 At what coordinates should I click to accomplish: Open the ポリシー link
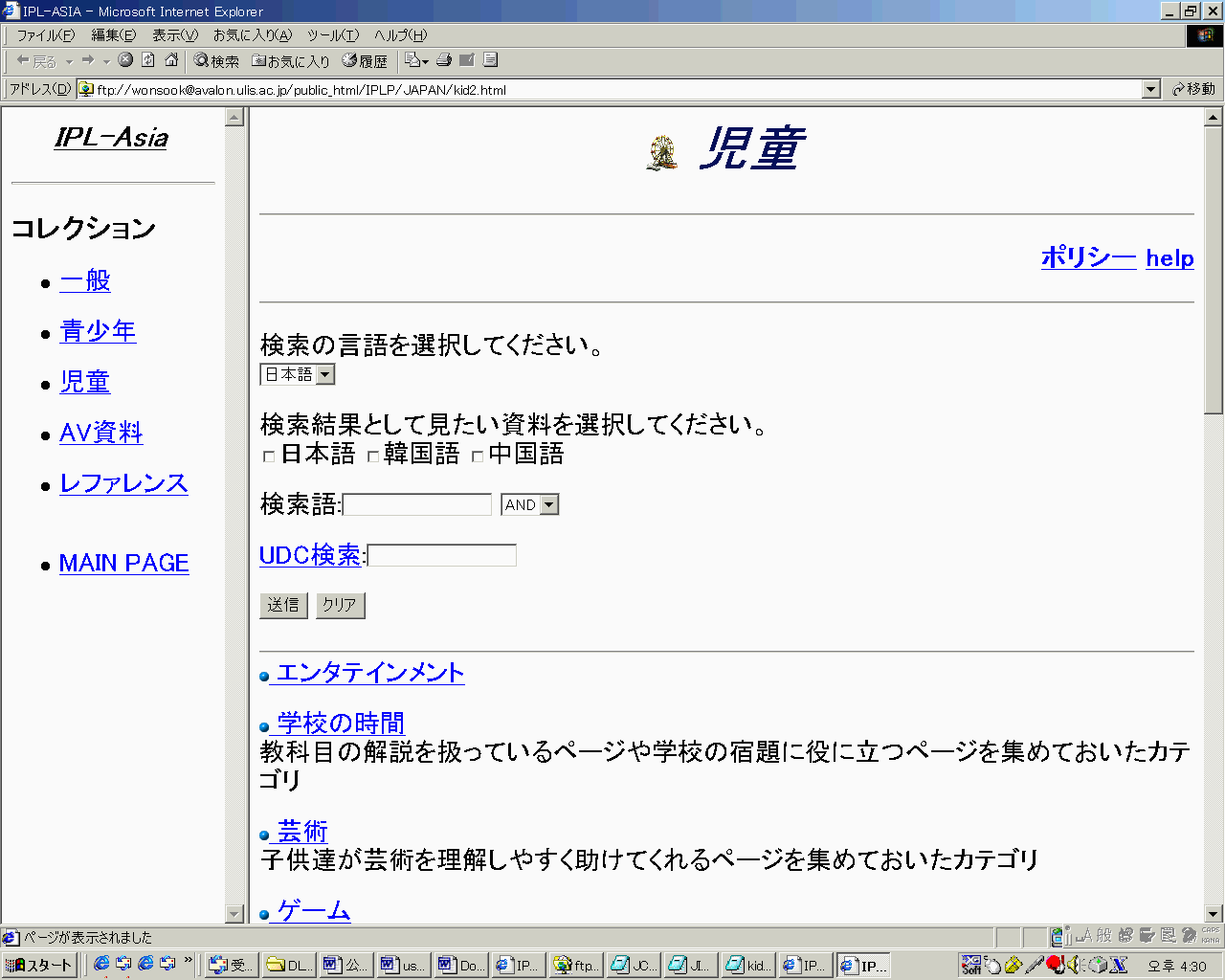pos(1088,257)
